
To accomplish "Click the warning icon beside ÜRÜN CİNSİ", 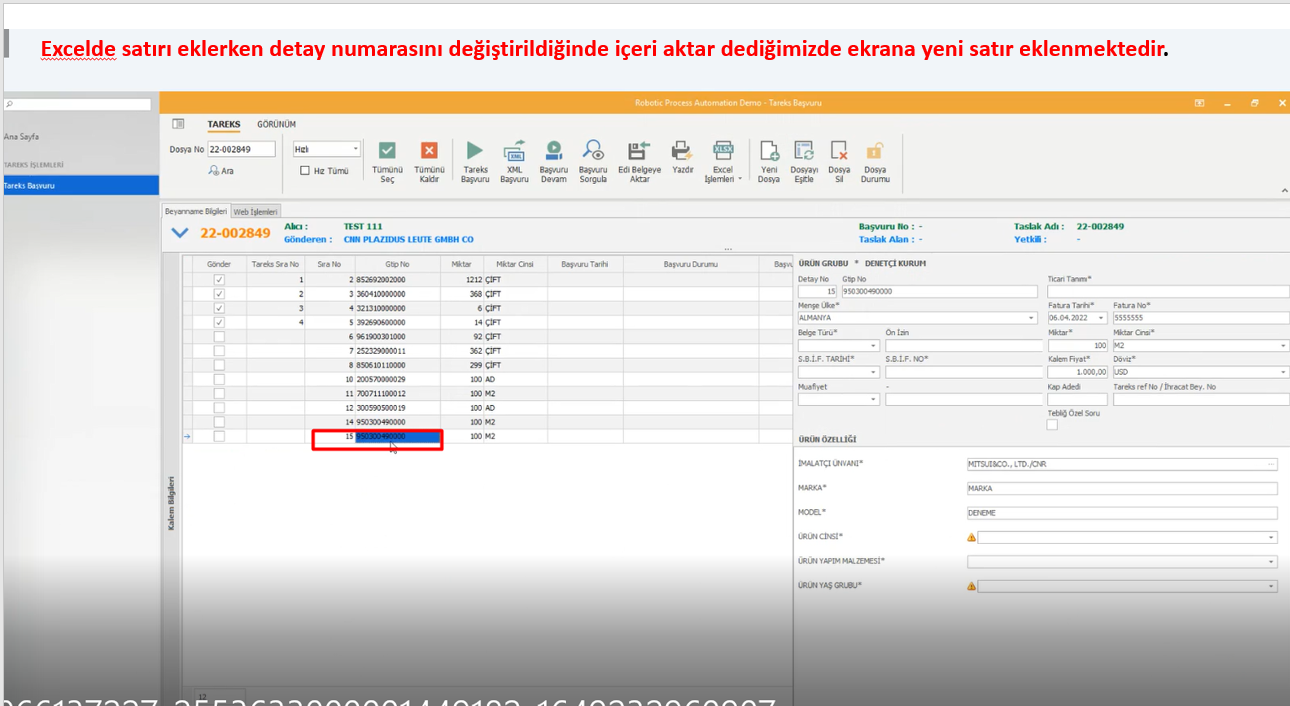I will click(971, 537).
